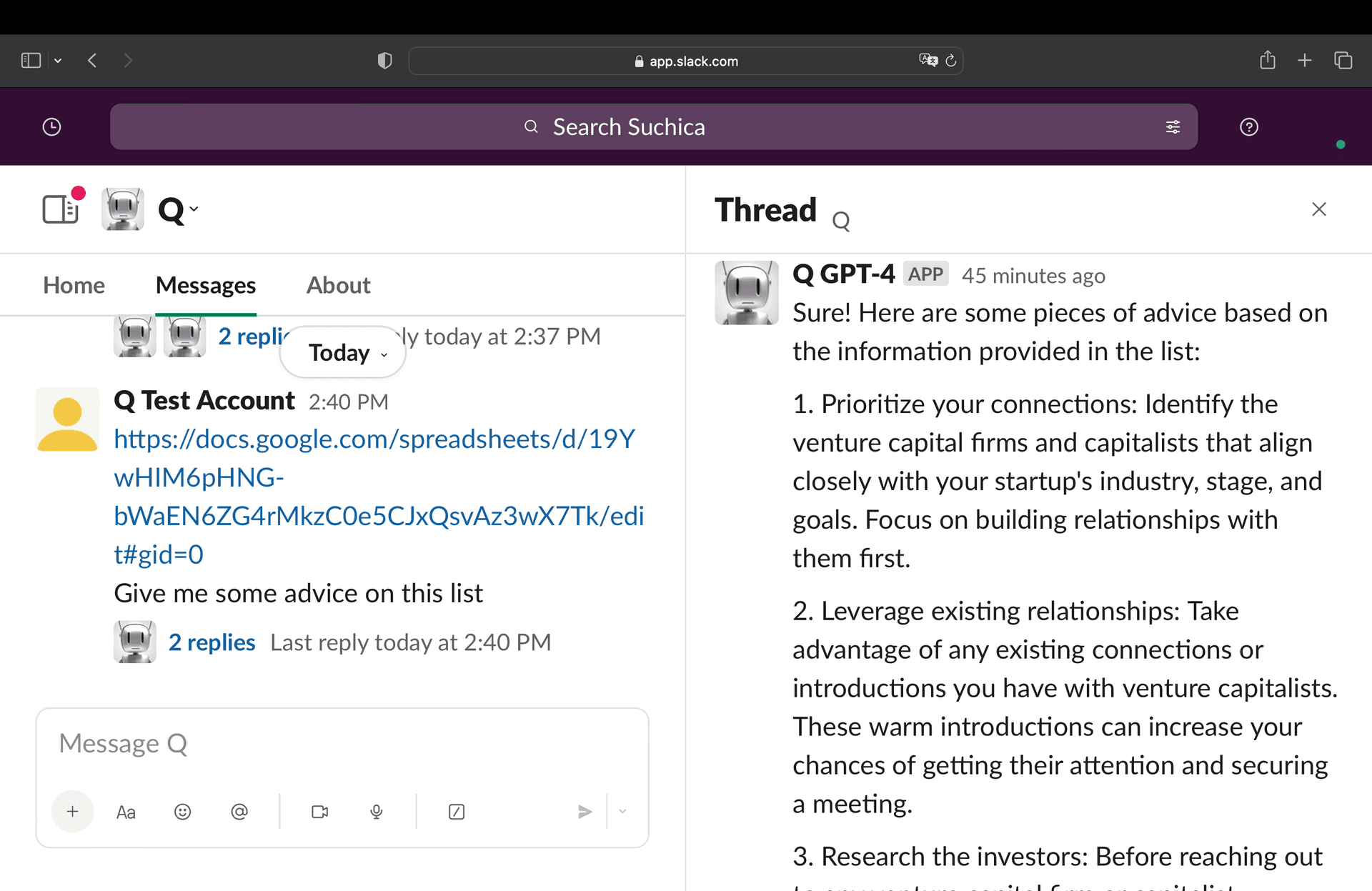Go back using Safari's back arrow
The image size is (1372, 891).
click(x=92, y=61)
